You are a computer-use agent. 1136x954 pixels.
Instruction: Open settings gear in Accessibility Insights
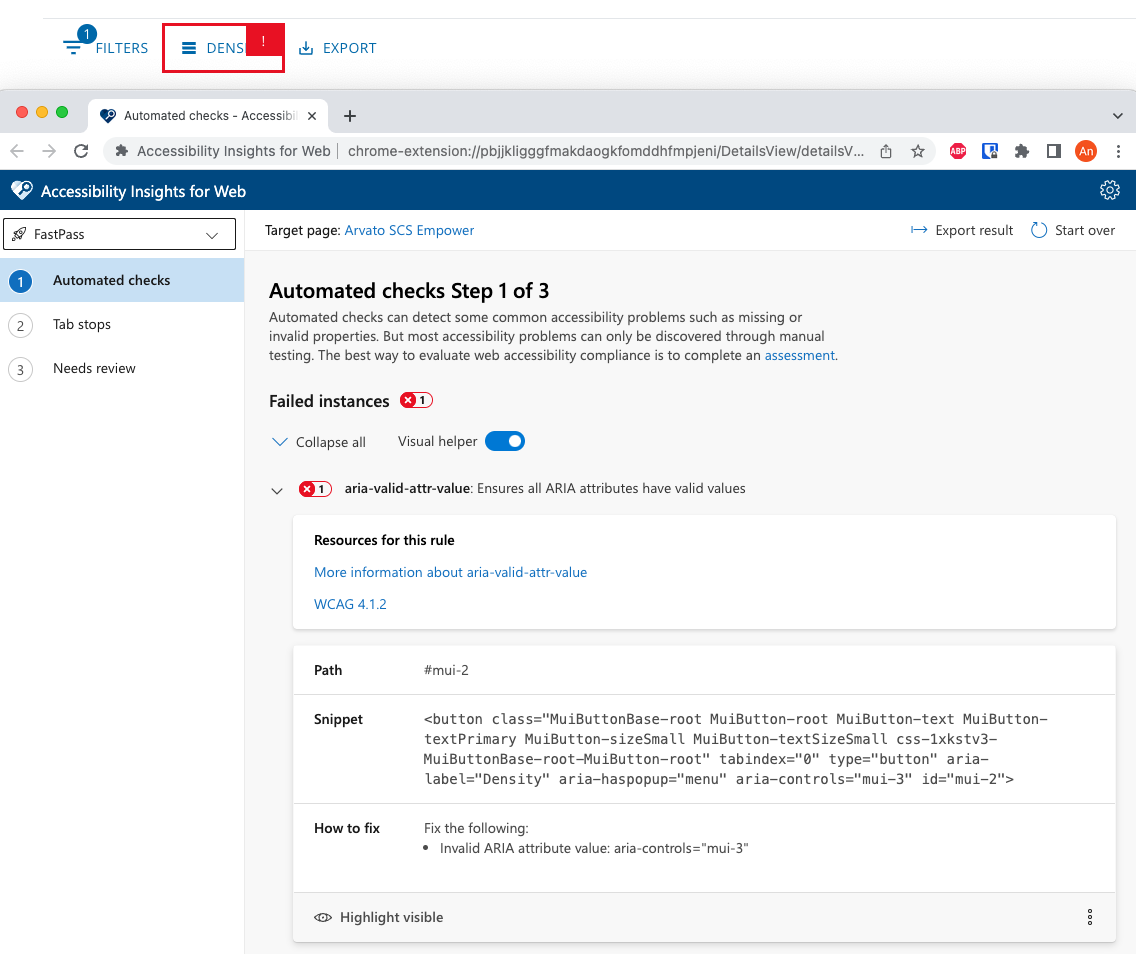tap(1109, 191)
